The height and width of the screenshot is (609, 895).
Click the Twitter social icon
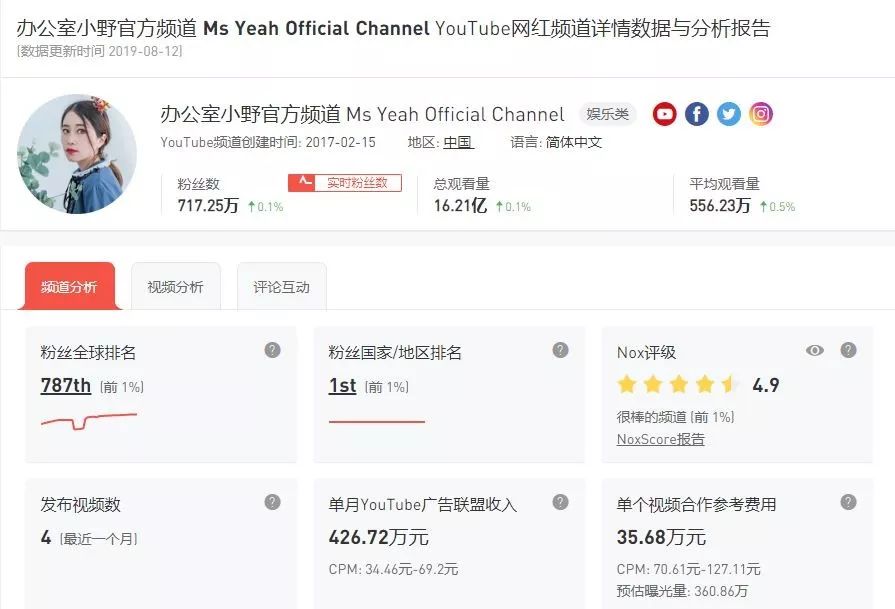pyautogui.click(x=729, y=114)
